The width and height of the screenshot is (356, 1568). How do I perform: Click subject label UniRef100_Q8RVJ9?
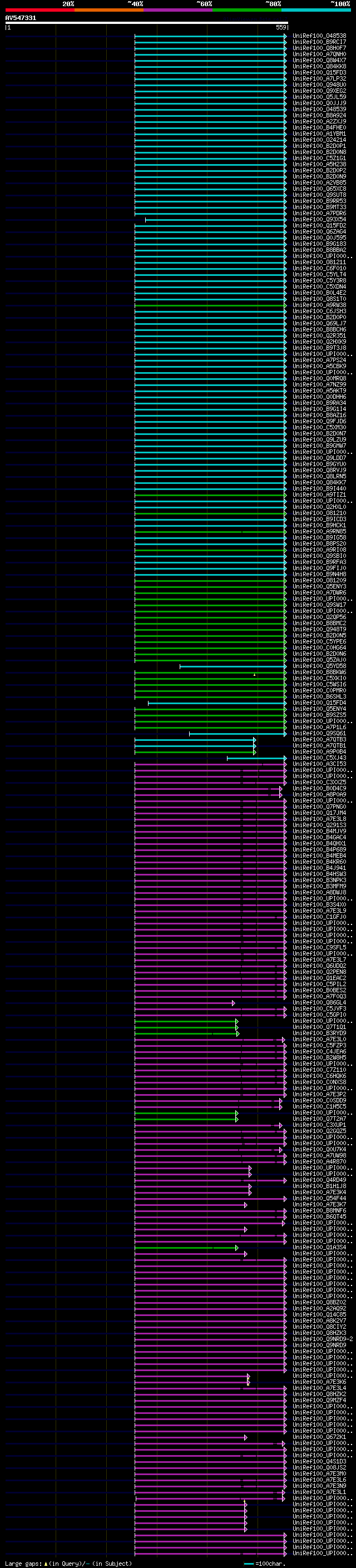point(319,470)
